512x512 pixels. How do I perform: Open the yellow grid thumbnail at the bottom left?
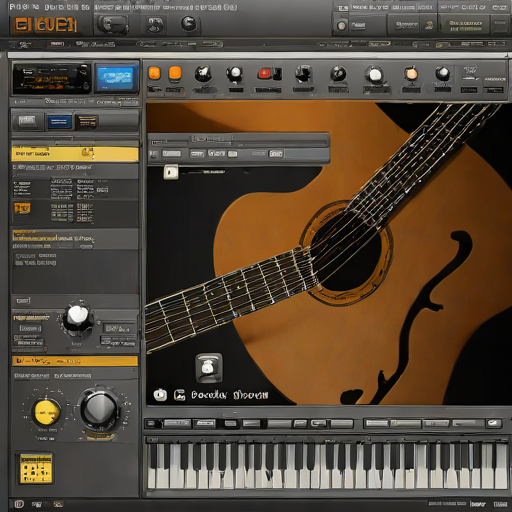[x=36, y=468]
